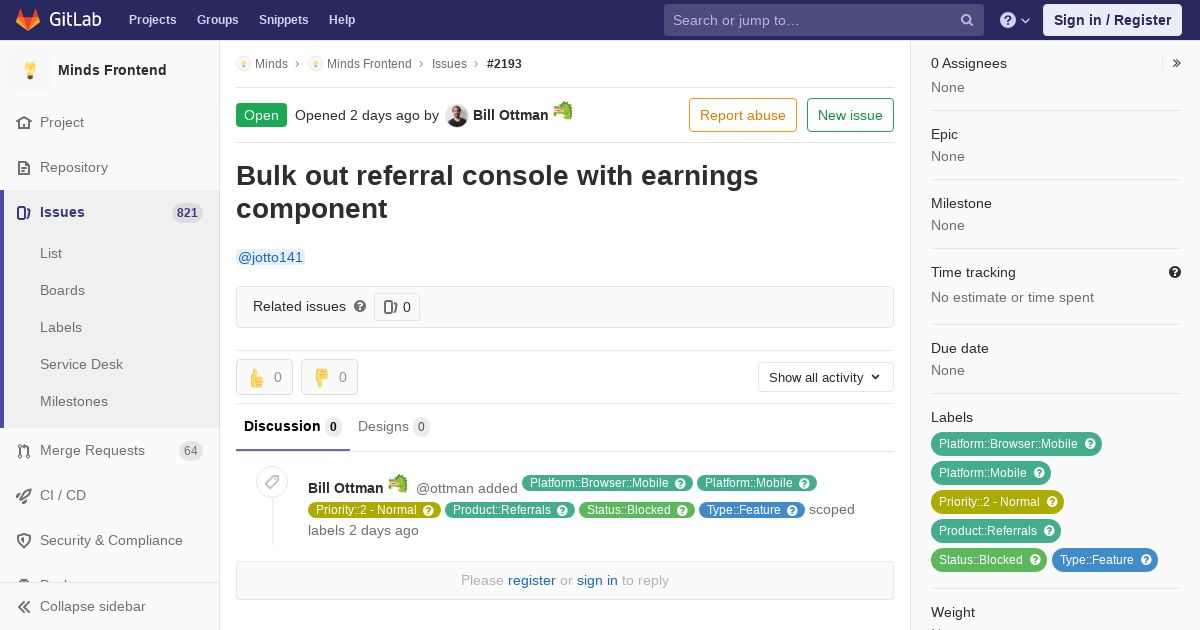Viewport: 1200px width, 630px height.
Task: Click the @ottman username in activity
Action: [x=445, y=488]
